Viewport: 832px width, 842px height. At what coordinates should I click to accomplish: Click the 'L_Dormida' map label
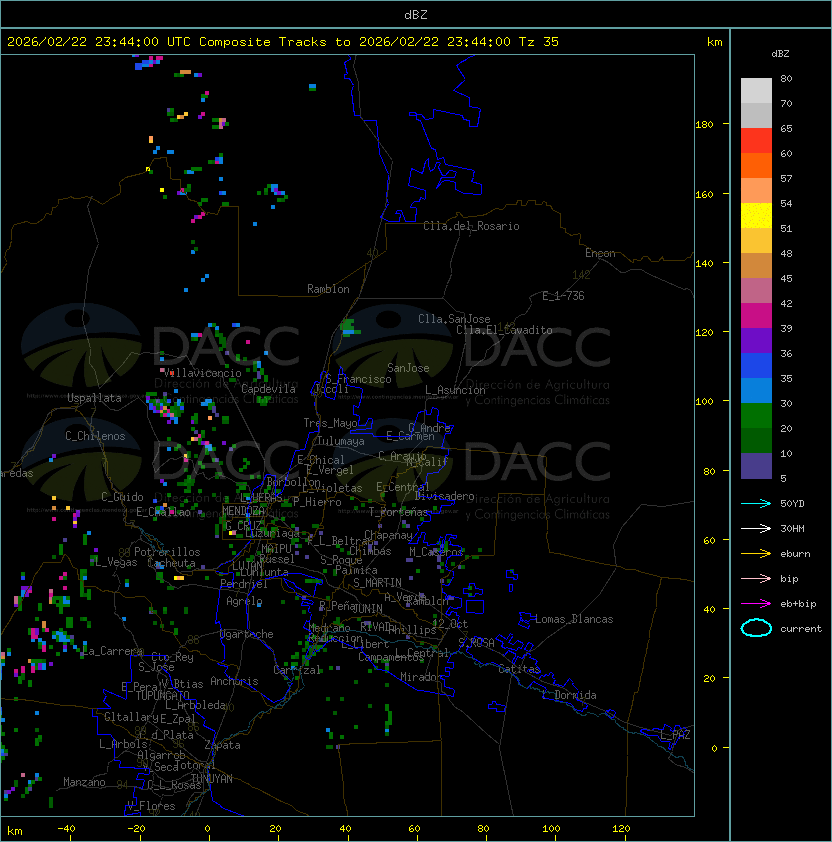(x=569, y=695)
